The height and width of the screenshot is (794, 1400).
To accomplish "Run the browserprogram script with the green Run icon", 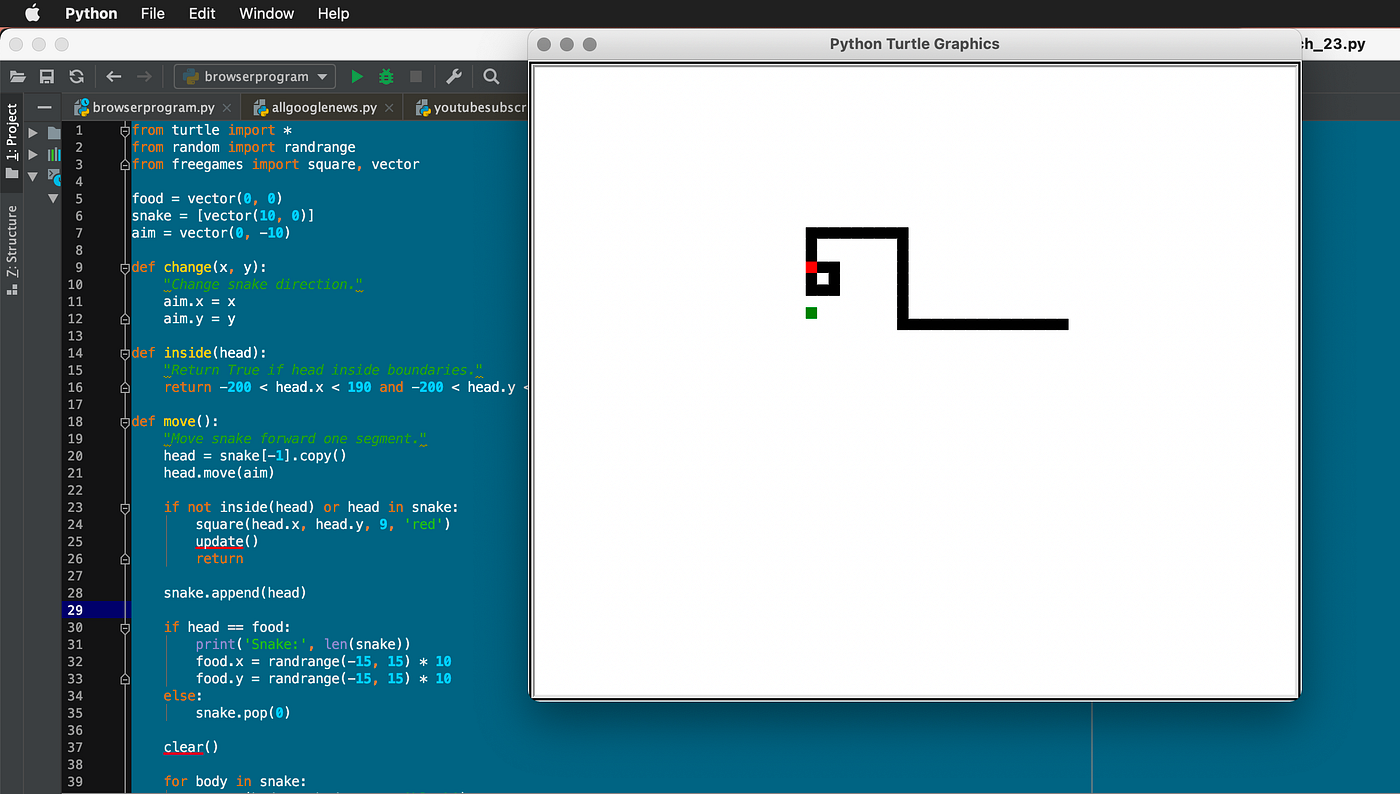I will [x=357, y=76].
